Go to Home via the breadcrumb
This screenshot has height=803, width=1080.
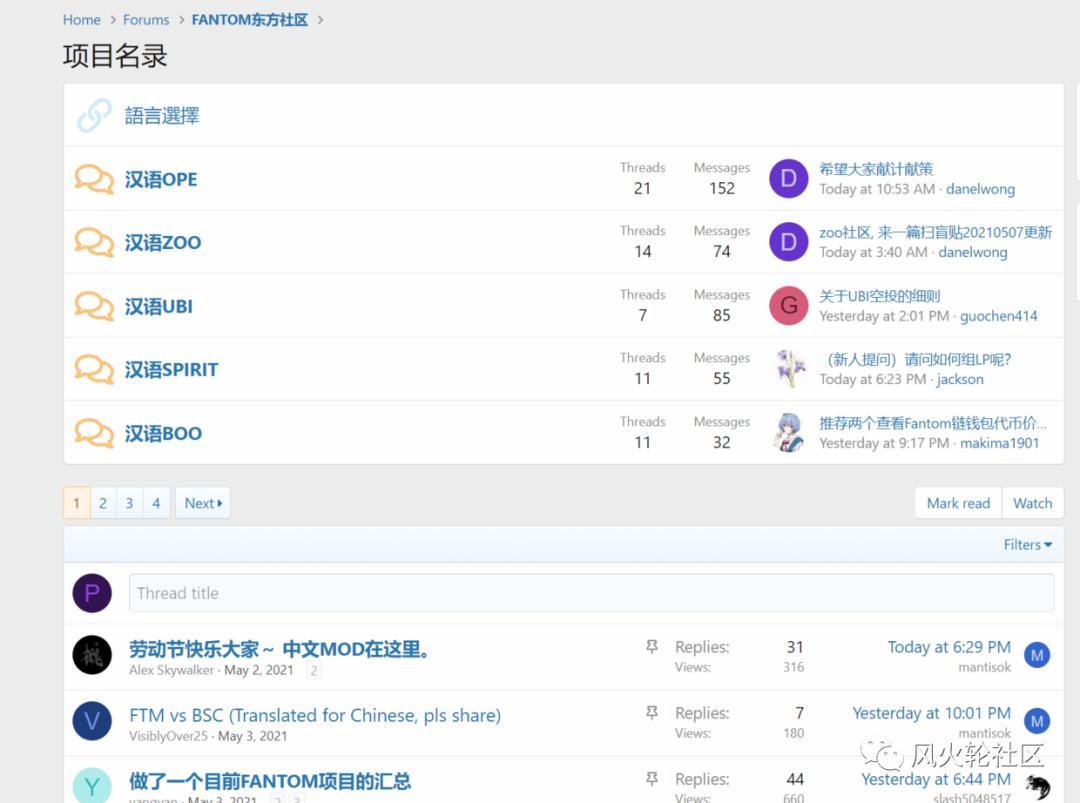pyautogui.click(x=81, y=19)
